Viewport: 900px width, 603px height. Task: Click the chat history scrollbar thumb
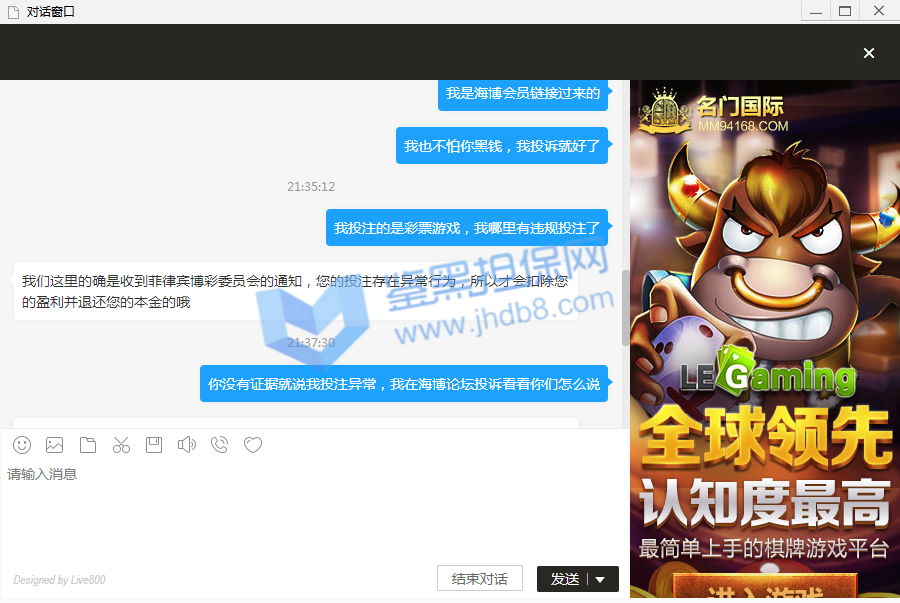[626, 305]
